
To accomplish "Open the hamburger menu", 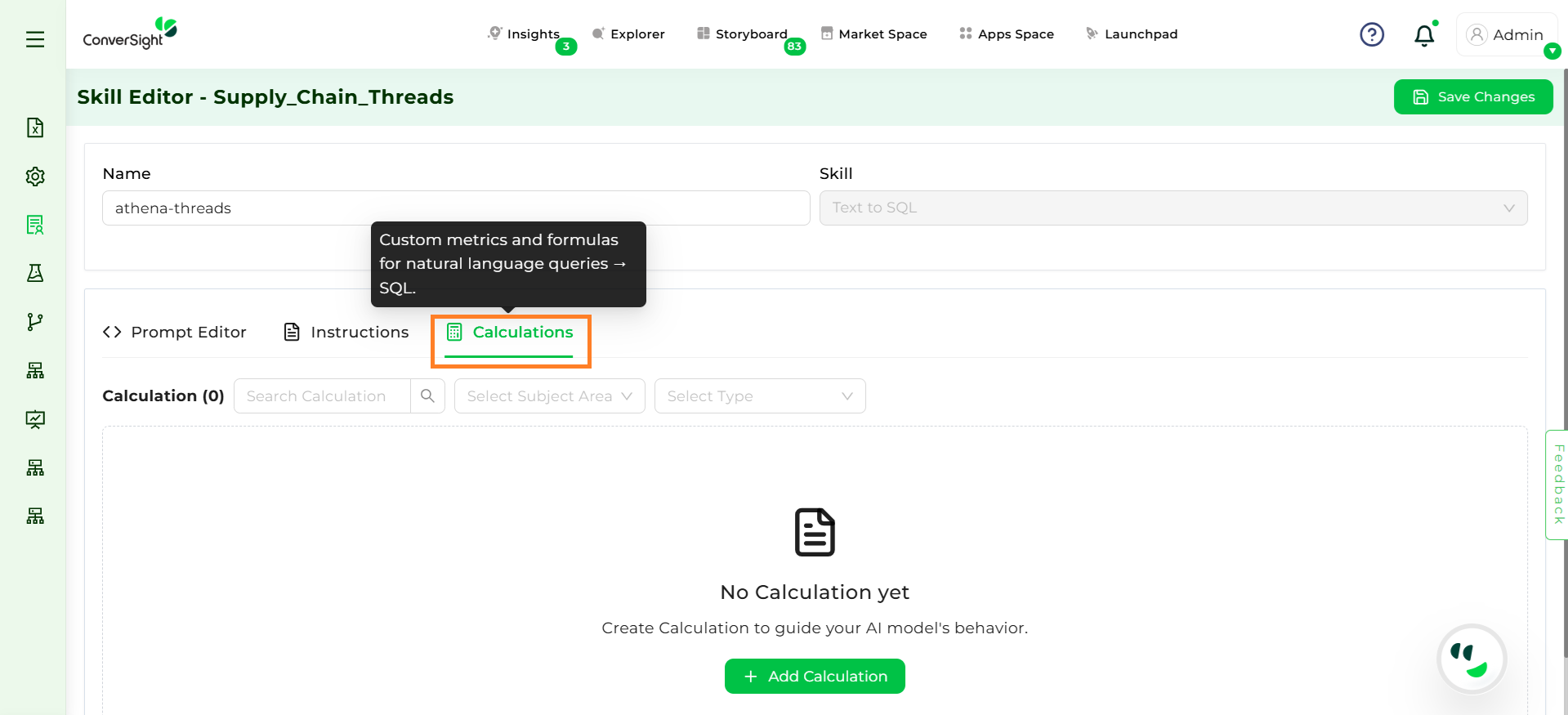I will pyautogui.click(x=35, y=39).
